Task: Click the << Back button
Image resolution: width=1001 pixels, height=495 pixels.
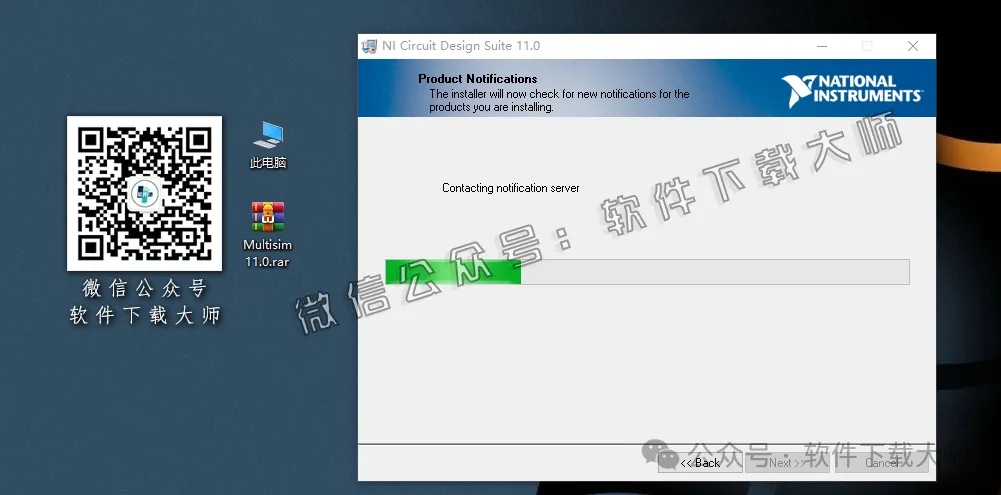Action: pos(700,463)
